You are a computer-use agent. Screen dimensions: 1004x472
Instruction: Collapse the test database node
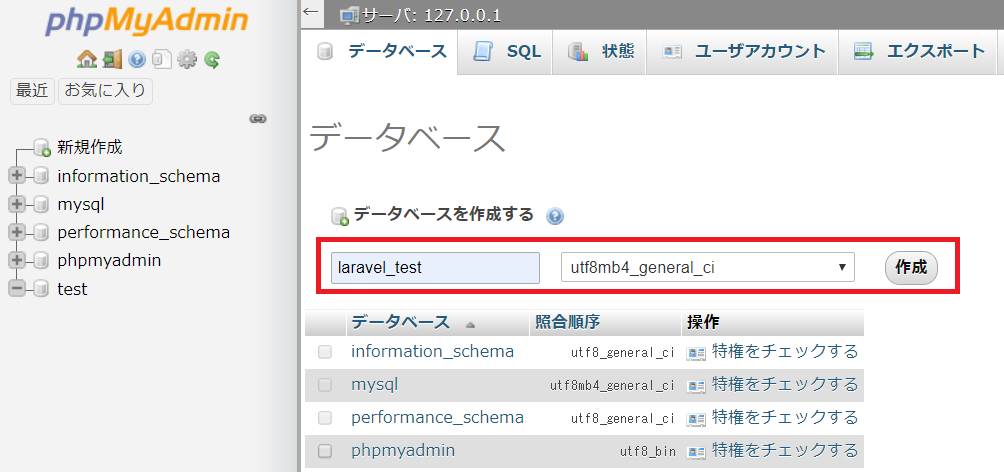click(17, 289)
